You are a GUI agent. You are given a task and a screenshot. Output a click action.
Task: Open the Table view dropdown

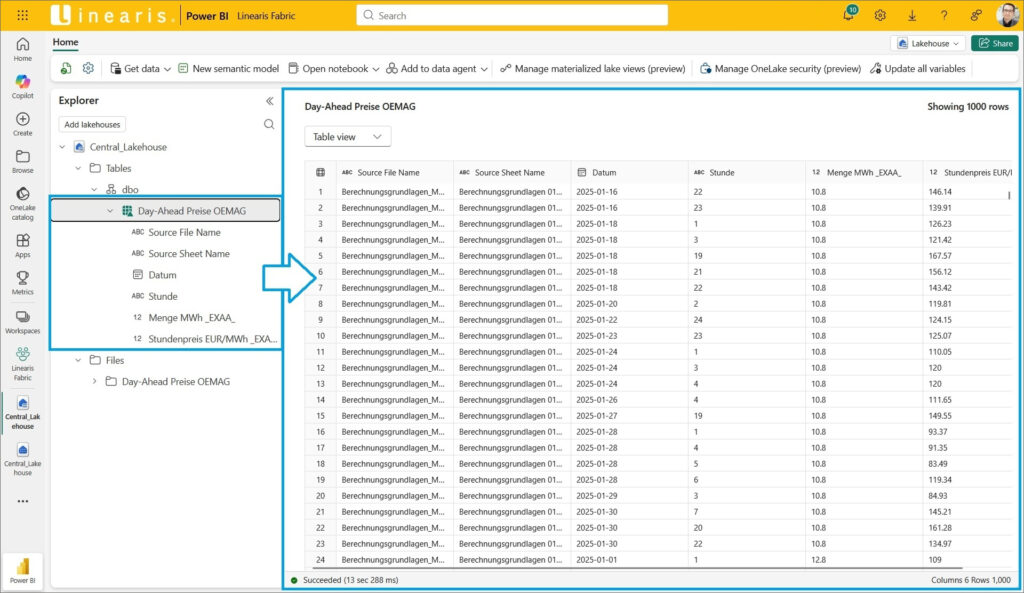(x=347, y=137)
